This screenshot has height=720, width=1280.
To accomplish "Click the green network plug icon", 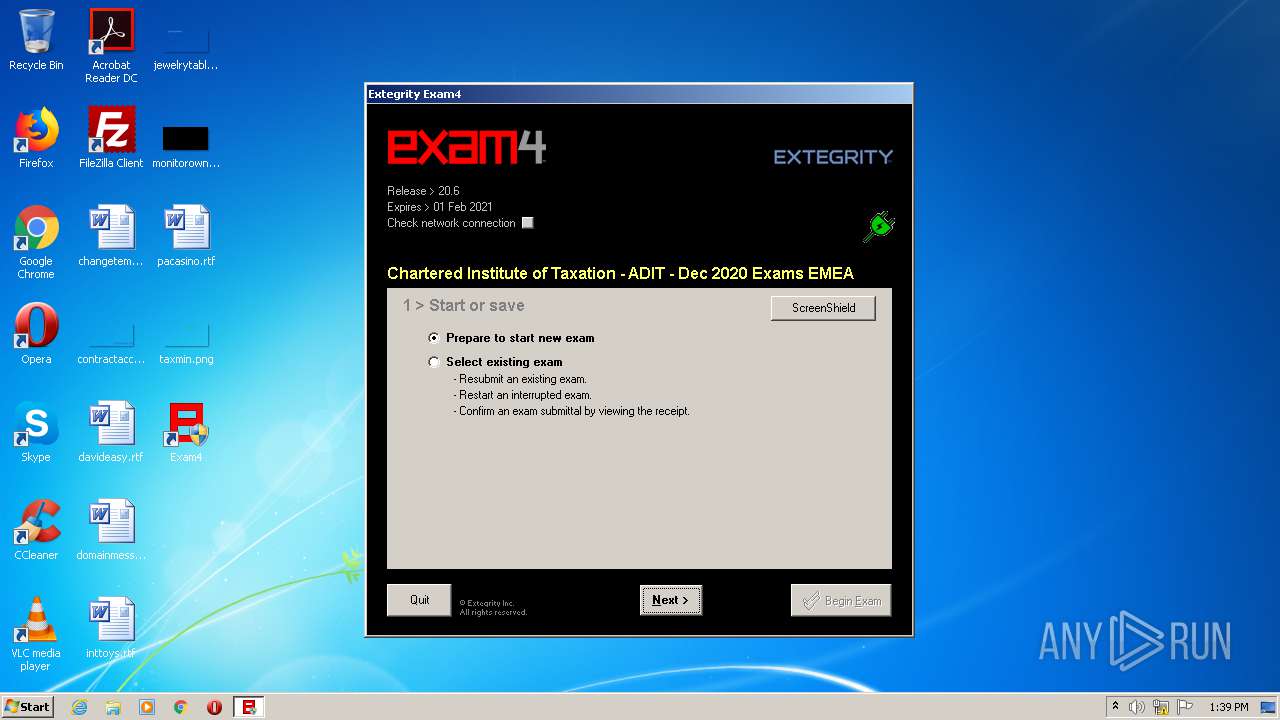I will (x=878, y=227).
